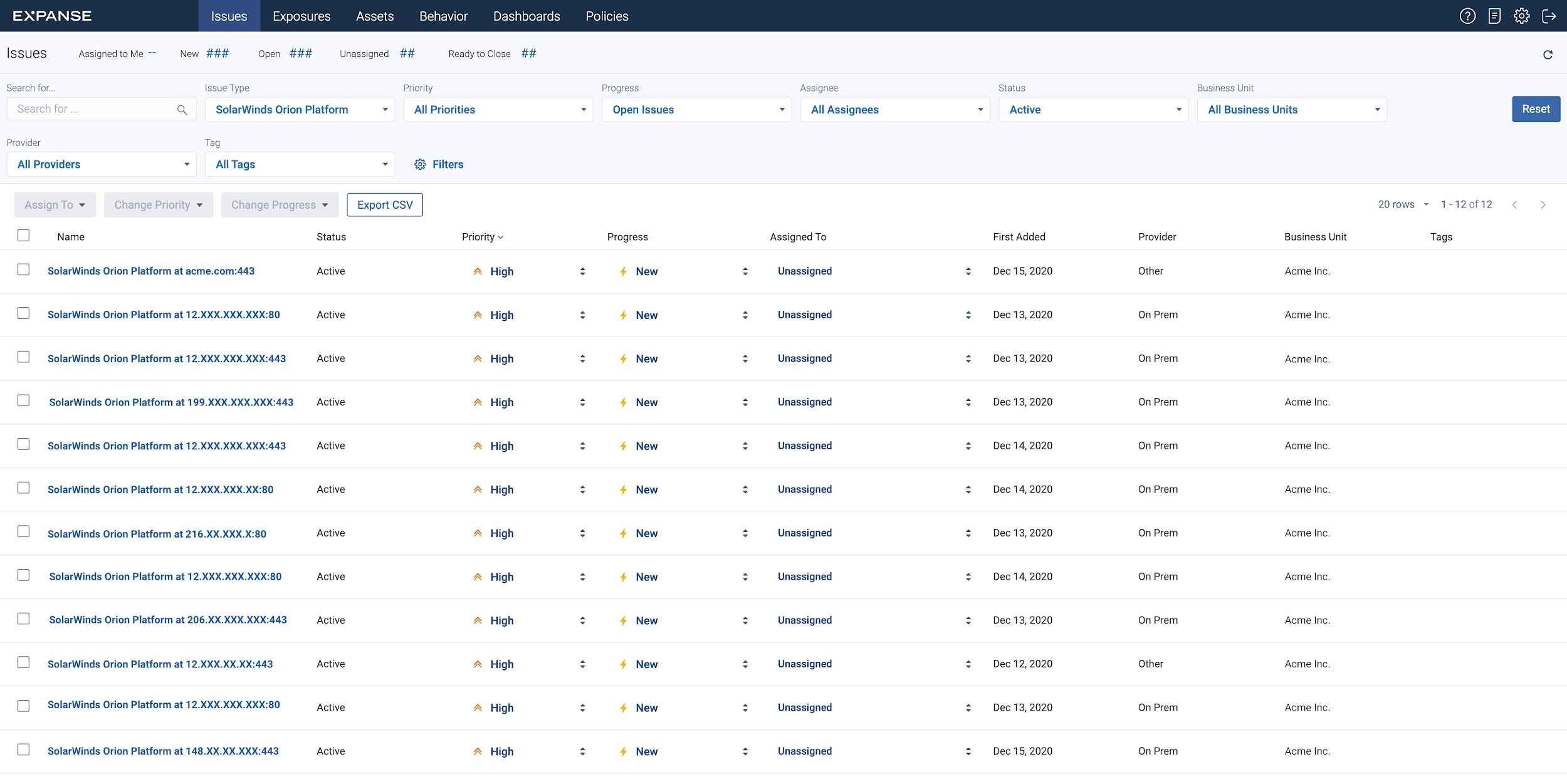The image size is (1567, 784).
Task: Open the Issue Type dropdown
Action: [x=300, y=110]
